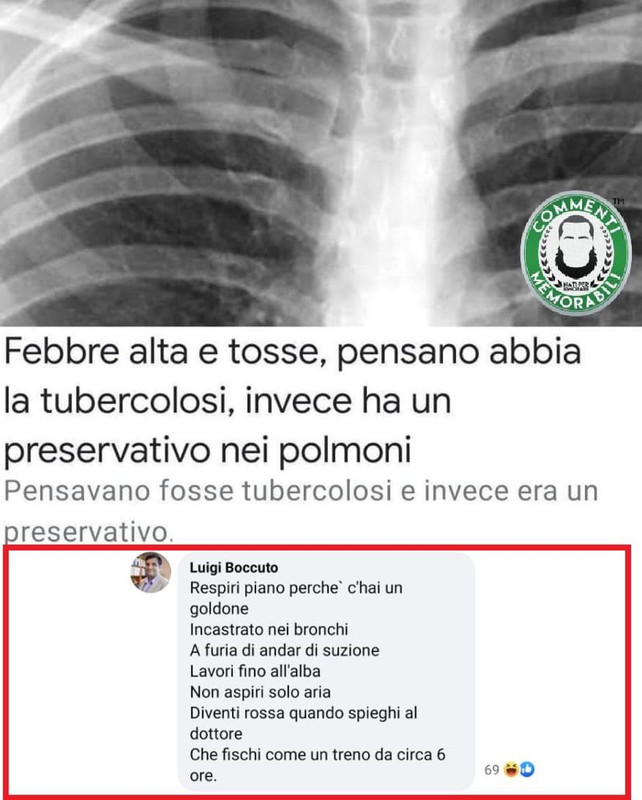Click the word 'dottore' in the comment

[216, 734]
